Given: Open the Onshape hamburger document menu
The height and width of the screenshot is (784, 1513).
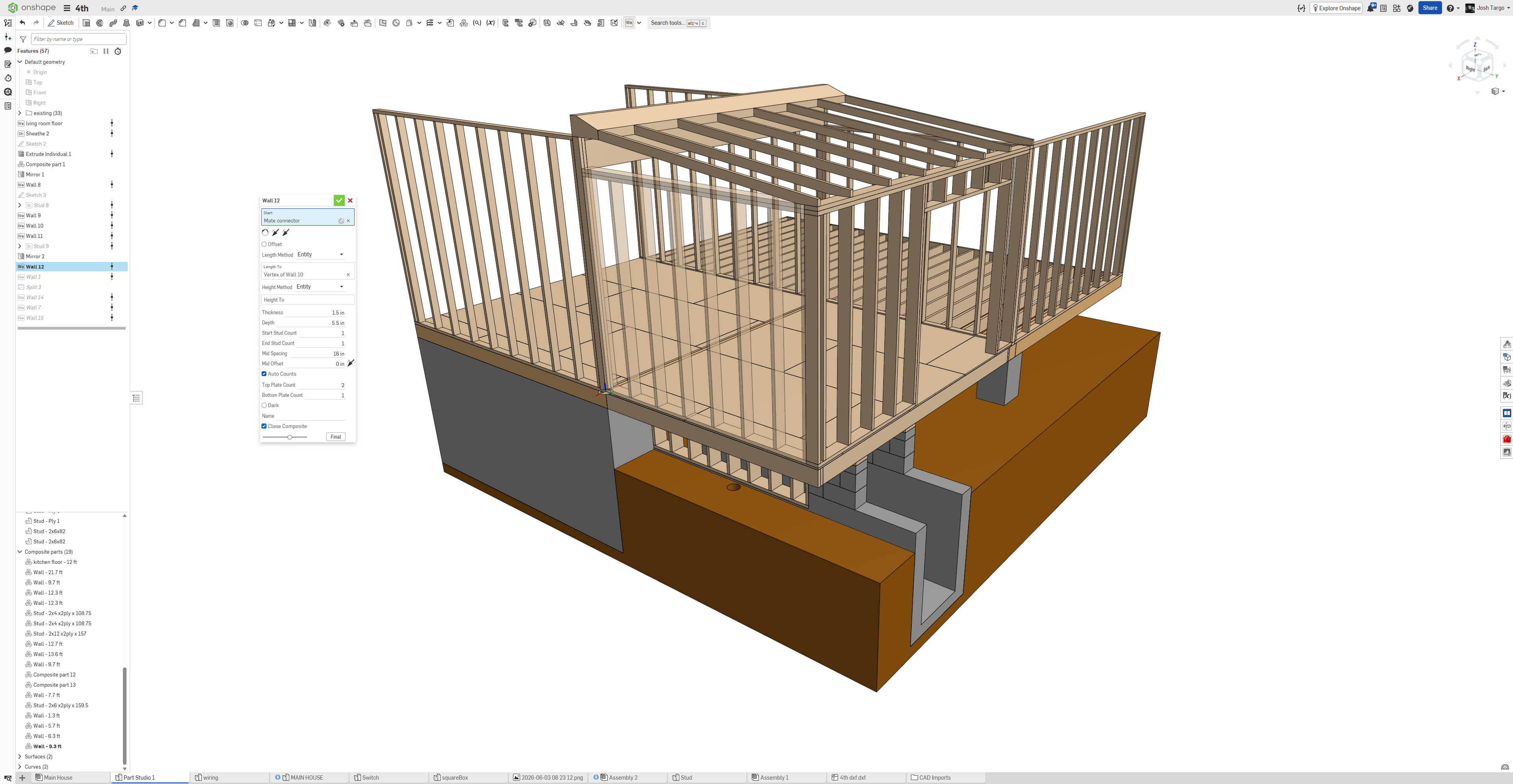Looking at the screenshot, I should click(67, 8).
